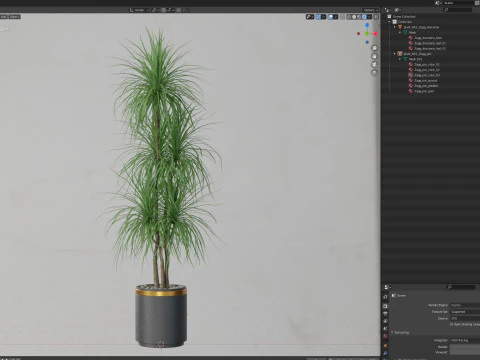Click the dark red negative X axis dot
Viewport: 480px width, 360px height.
[358, 34]
